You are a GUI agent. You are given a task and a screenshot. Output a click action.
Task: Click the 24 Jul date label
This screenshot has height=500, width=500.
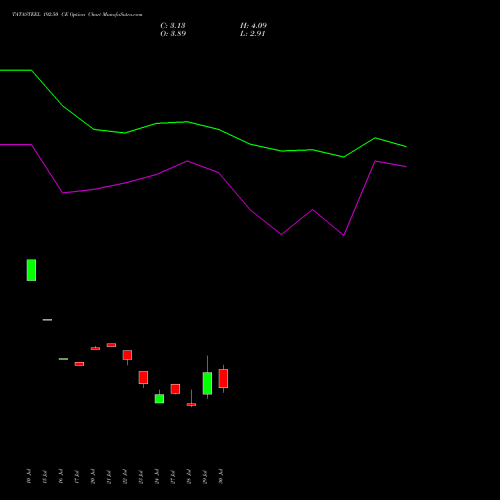(x=157, y=476)
